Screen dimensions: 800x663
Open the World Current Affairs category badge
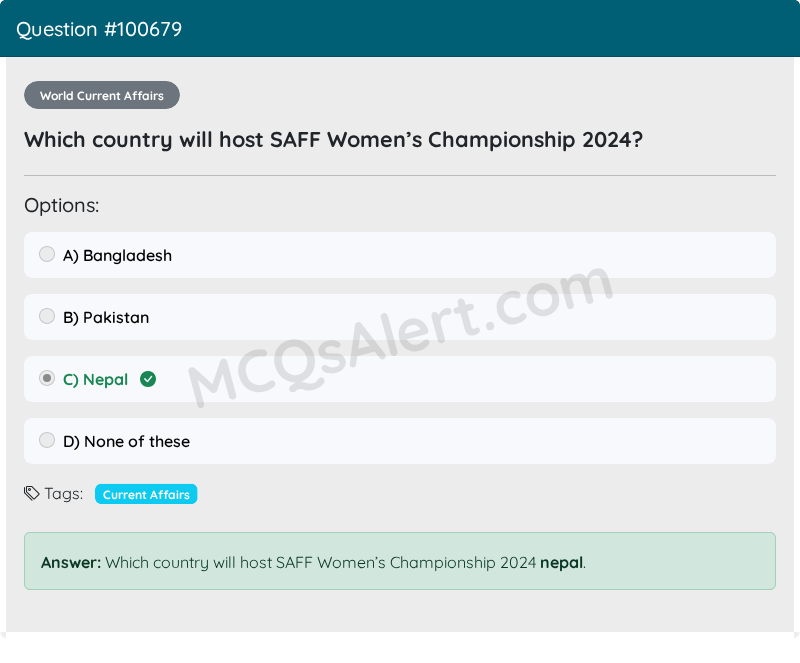pos(102,95)
